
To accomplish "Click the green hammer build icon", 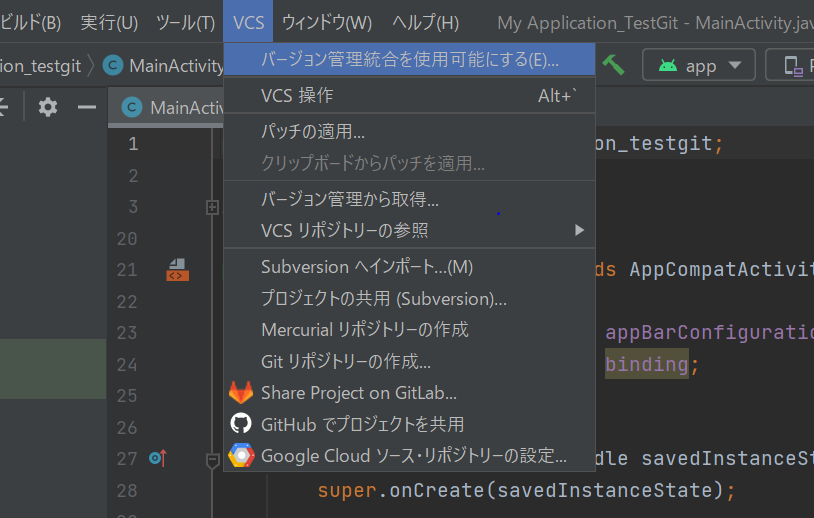I will tap(614, 65).
